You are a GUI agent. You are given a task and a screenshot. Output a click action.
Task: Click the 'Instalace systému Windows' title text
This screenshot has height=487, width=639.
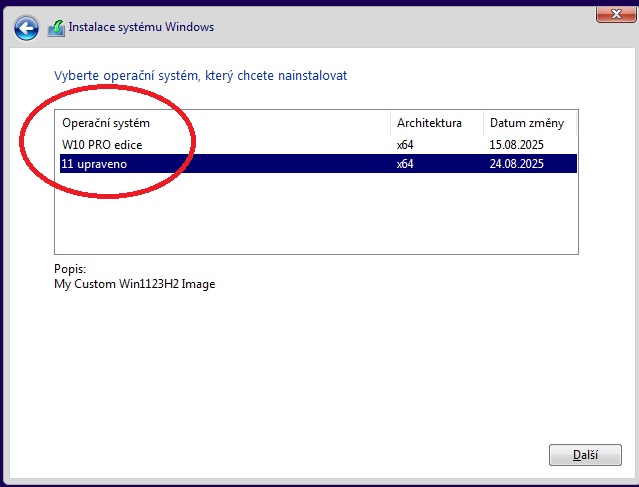click(x=140, y=27)
